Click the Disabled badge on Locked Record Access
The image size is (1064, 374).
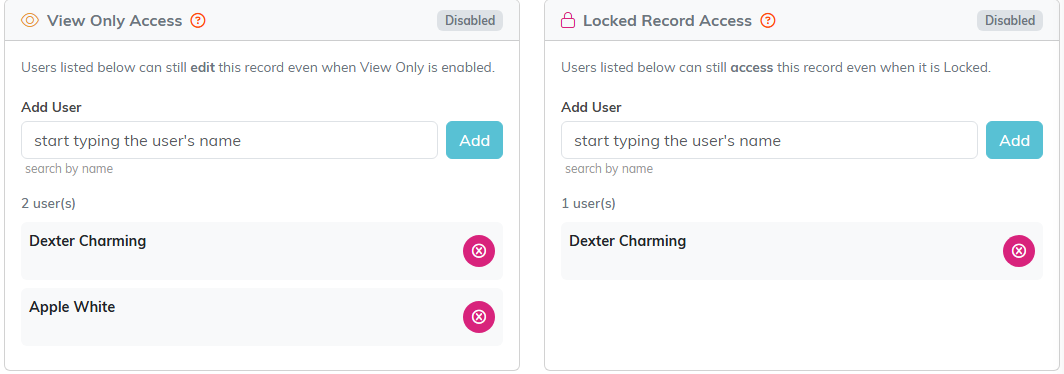[x=1010, y=20]
